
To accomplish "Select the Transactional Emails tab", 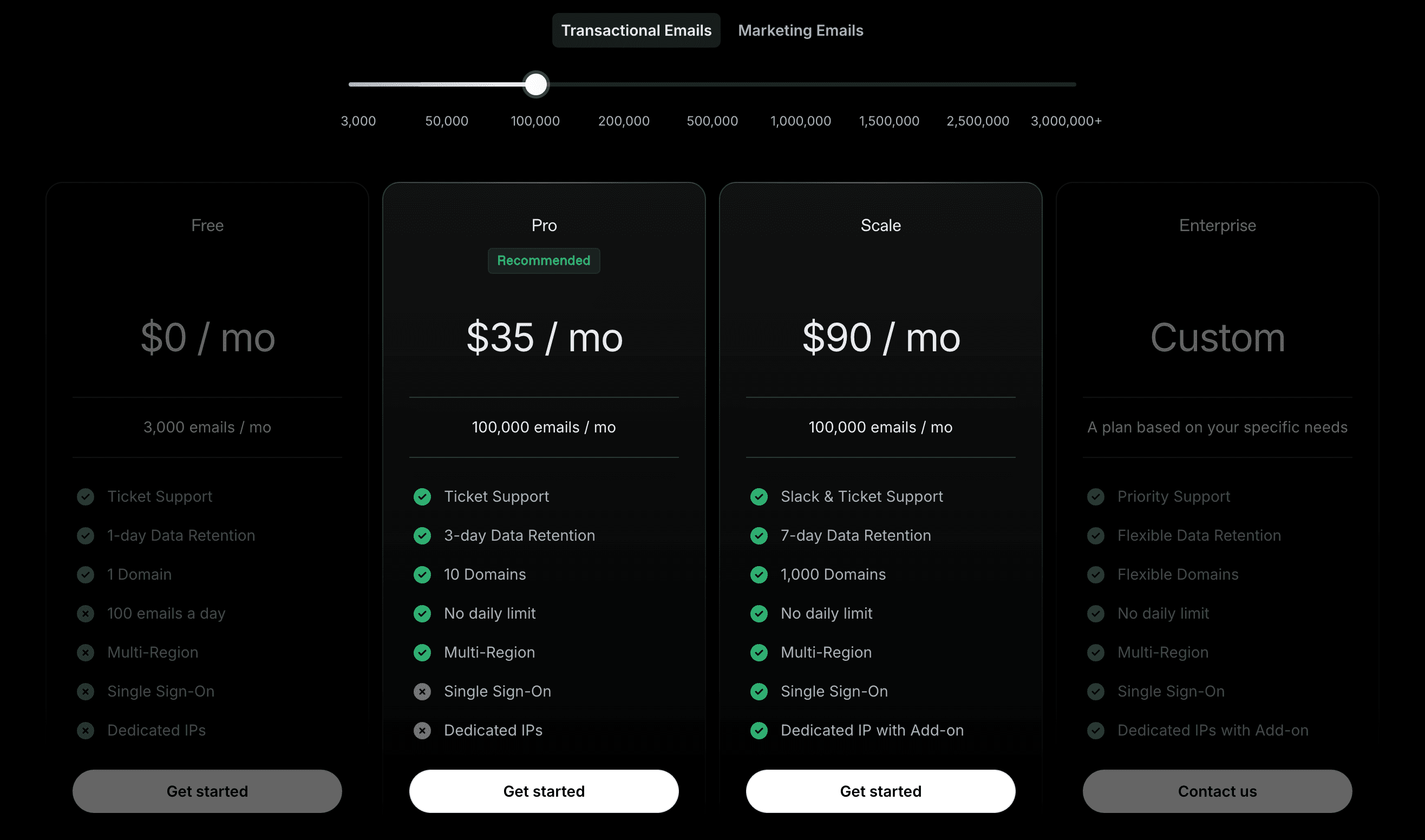I will (636, 30).
